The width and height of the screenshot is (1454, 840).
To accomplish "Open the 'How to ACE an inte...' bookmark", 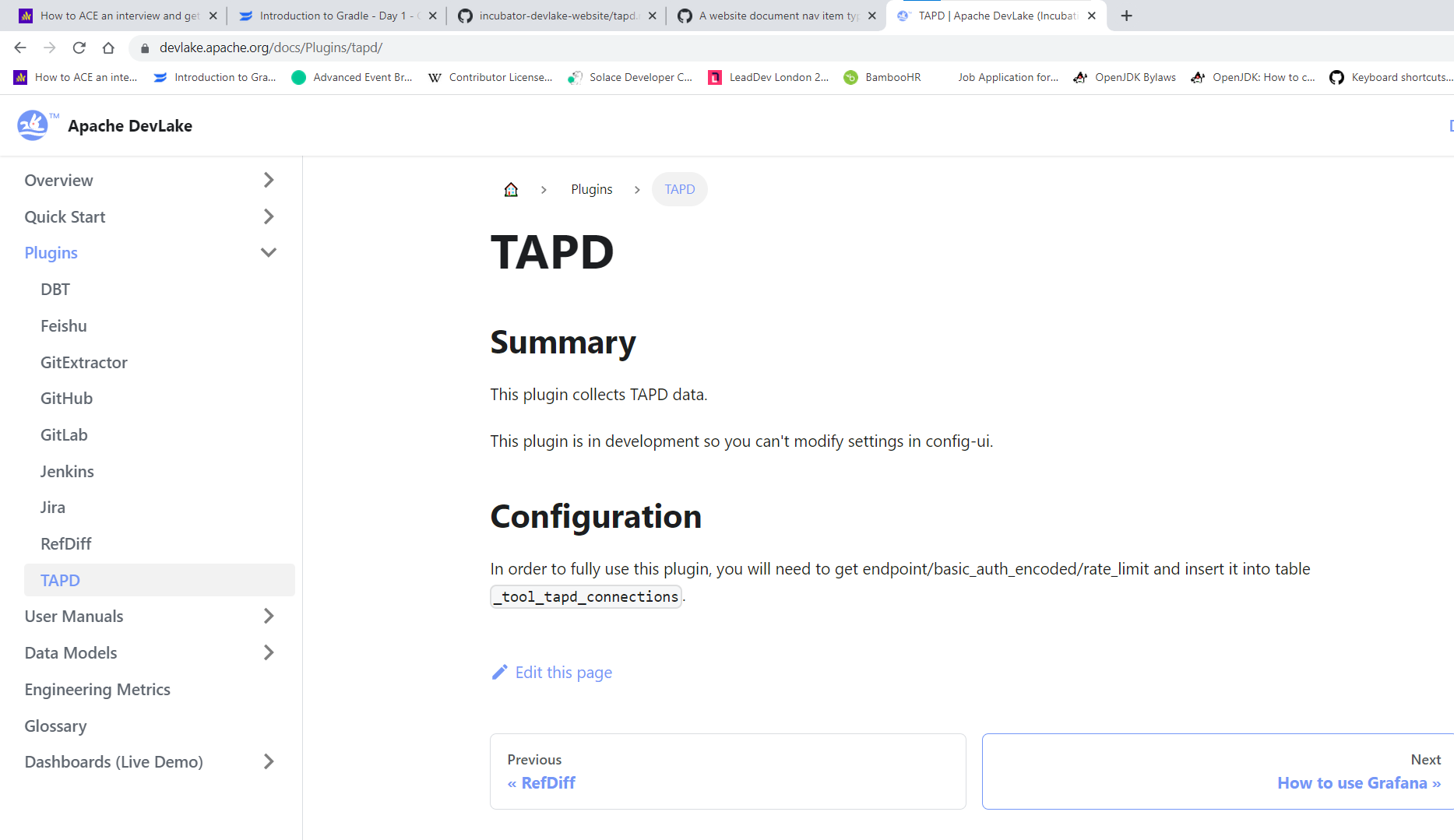I will coord(76,77).
